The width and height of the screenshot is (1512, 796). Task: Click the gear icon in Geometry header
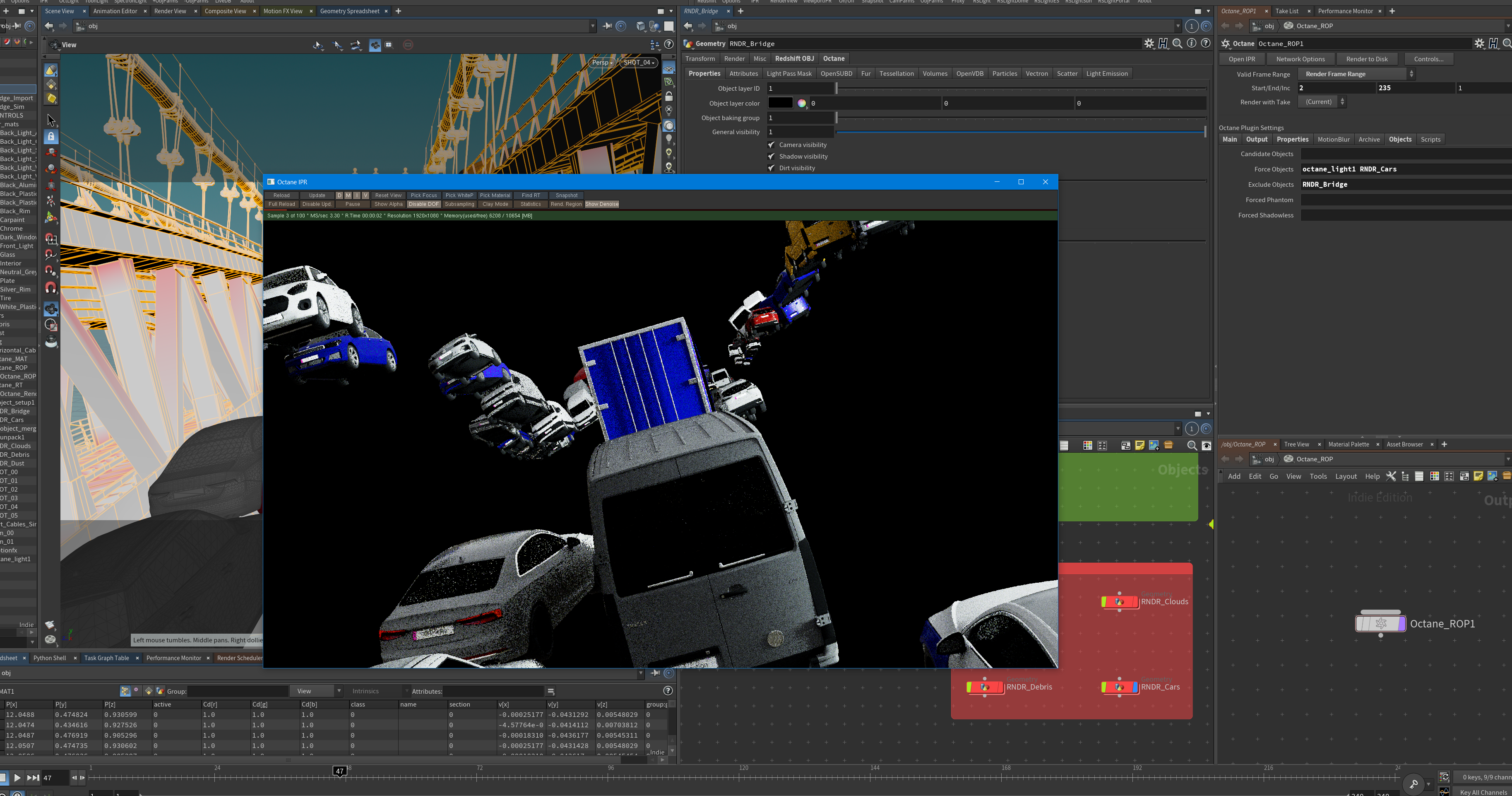click(x=1149, y=43)
